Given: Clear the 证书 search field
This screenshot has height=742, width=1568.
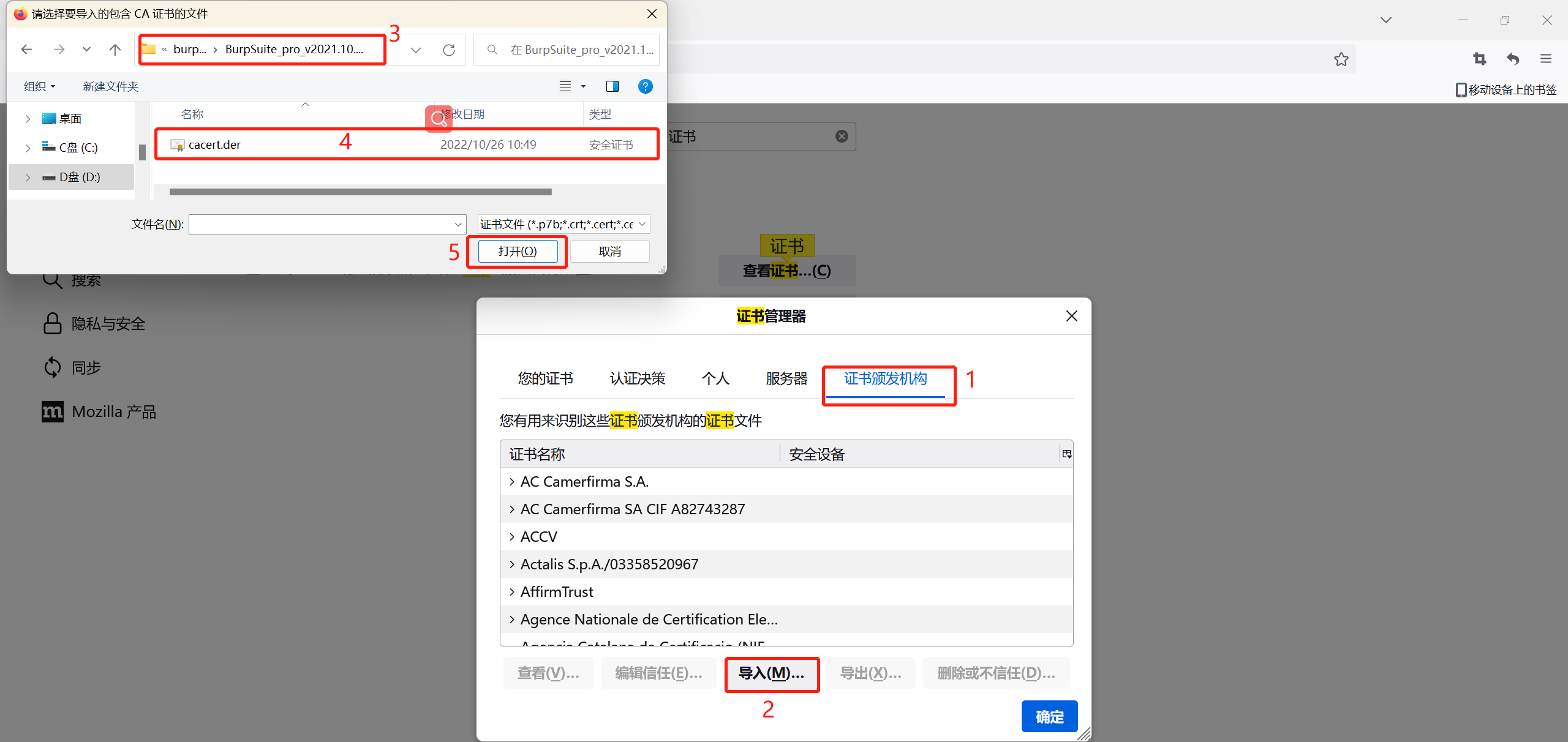Looking at the screenshot, I should (x=842, y=136).
